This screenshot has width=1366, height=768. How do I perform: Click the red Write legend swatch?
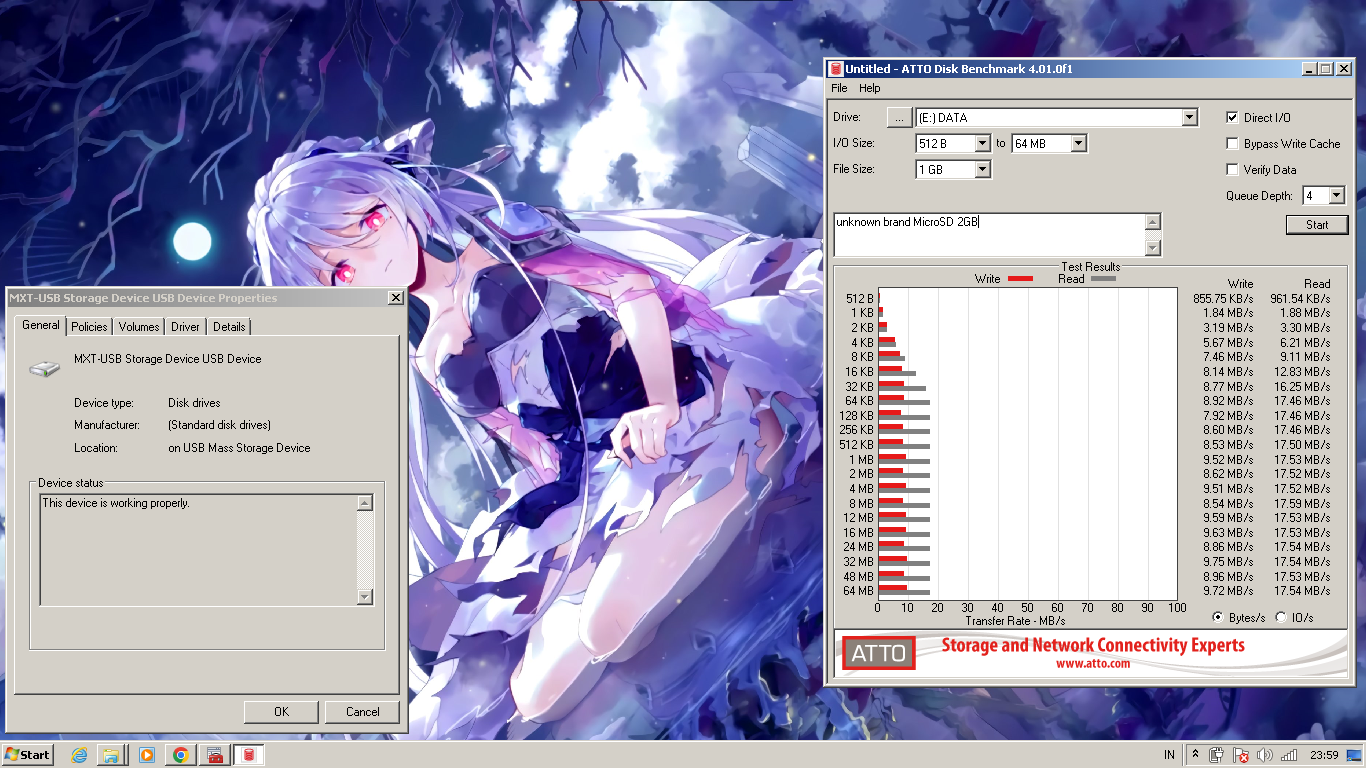1020,279
